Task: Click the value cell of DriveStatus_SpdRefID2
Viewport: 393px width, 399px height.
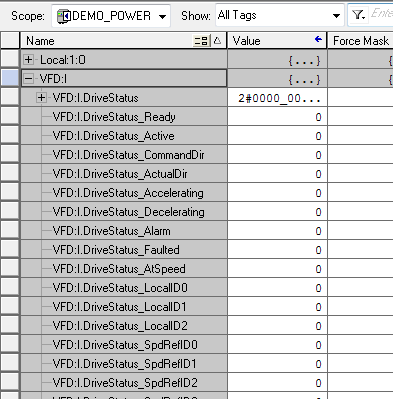Action: tap(277, 383)
